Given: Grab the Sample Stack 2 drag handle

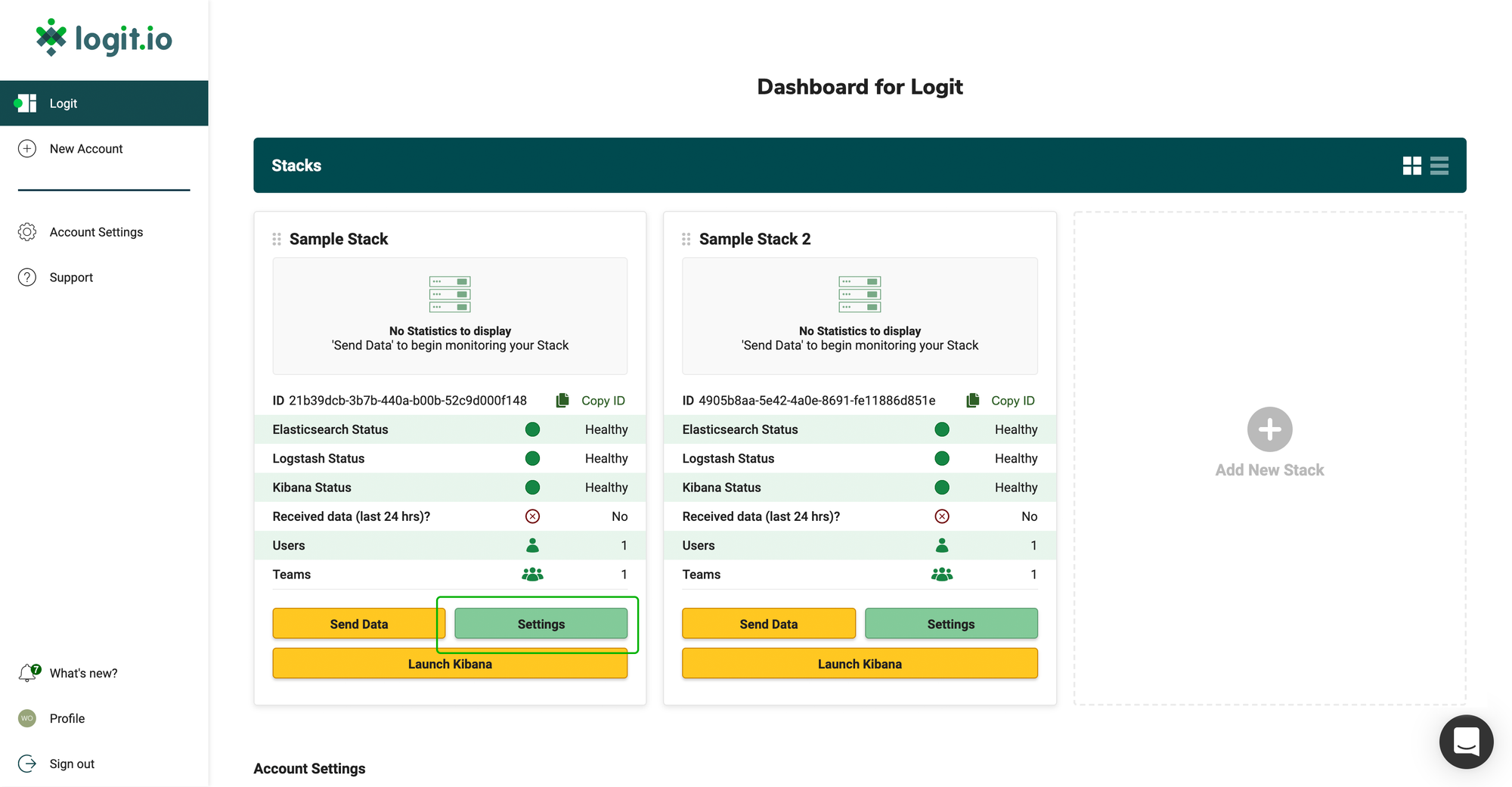Looking at the screenshot, I should tap(686, 239).
